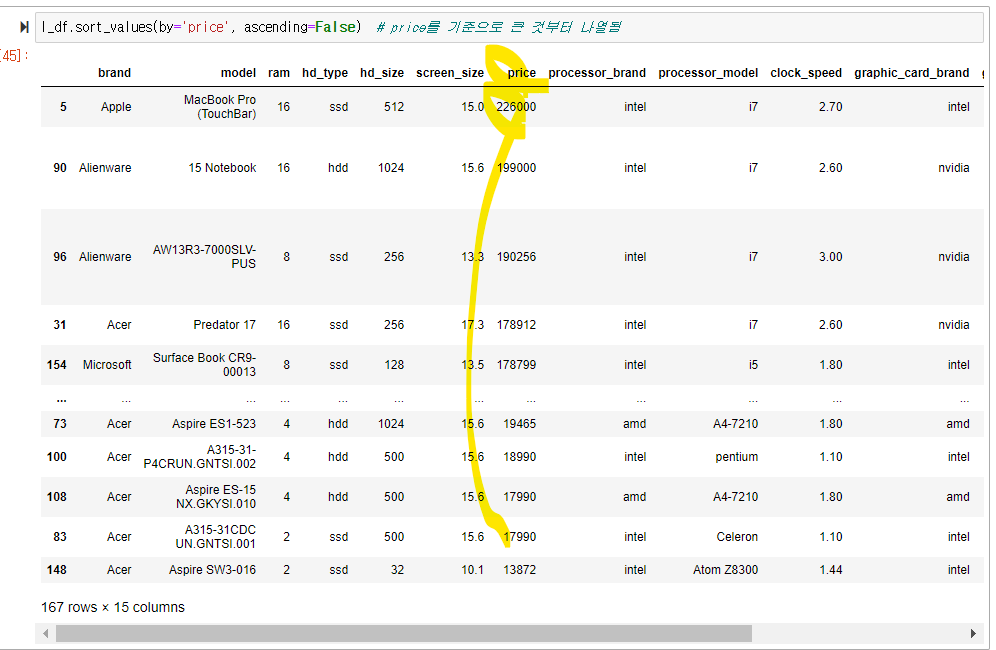Image resolution: width=996 pixels, height=650 pixels.
Task: Click the 'i5' processor model cell
Action: (x=753, y=365)
